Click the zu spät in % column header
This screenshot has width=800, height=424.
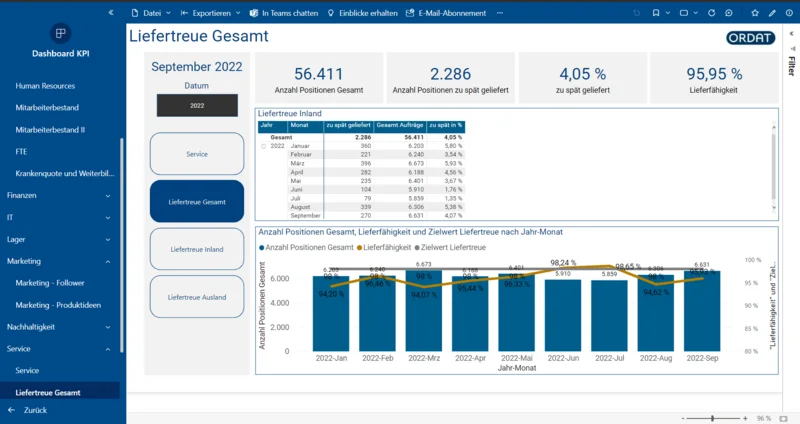(x=446, y=125)
